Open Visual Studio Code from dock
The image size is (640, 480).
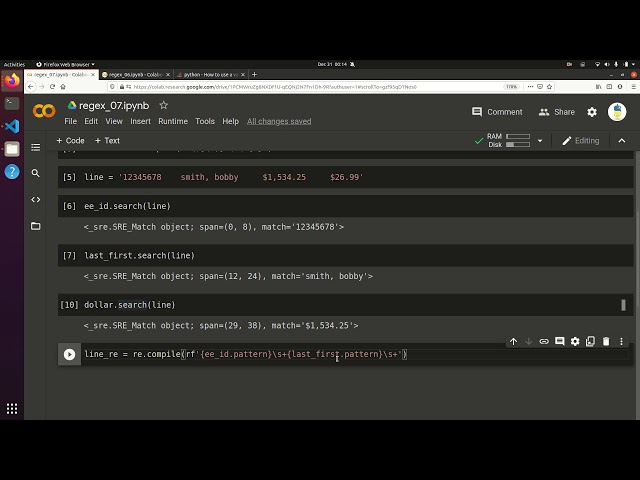[x=12, y=126]
